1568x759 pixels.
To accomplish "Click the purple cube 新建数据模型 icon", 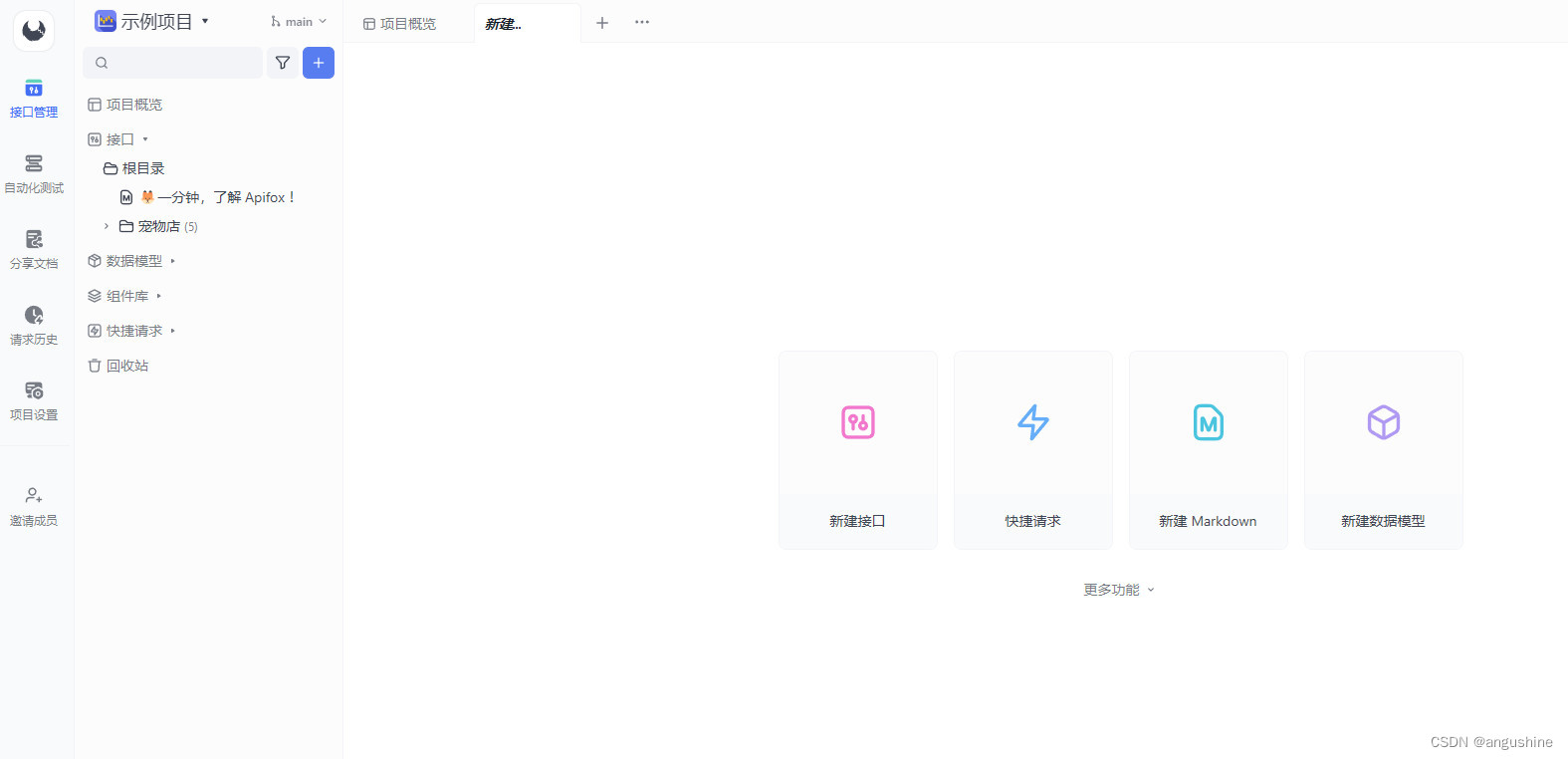I will pyautogui.click(x=1384, y=422).
